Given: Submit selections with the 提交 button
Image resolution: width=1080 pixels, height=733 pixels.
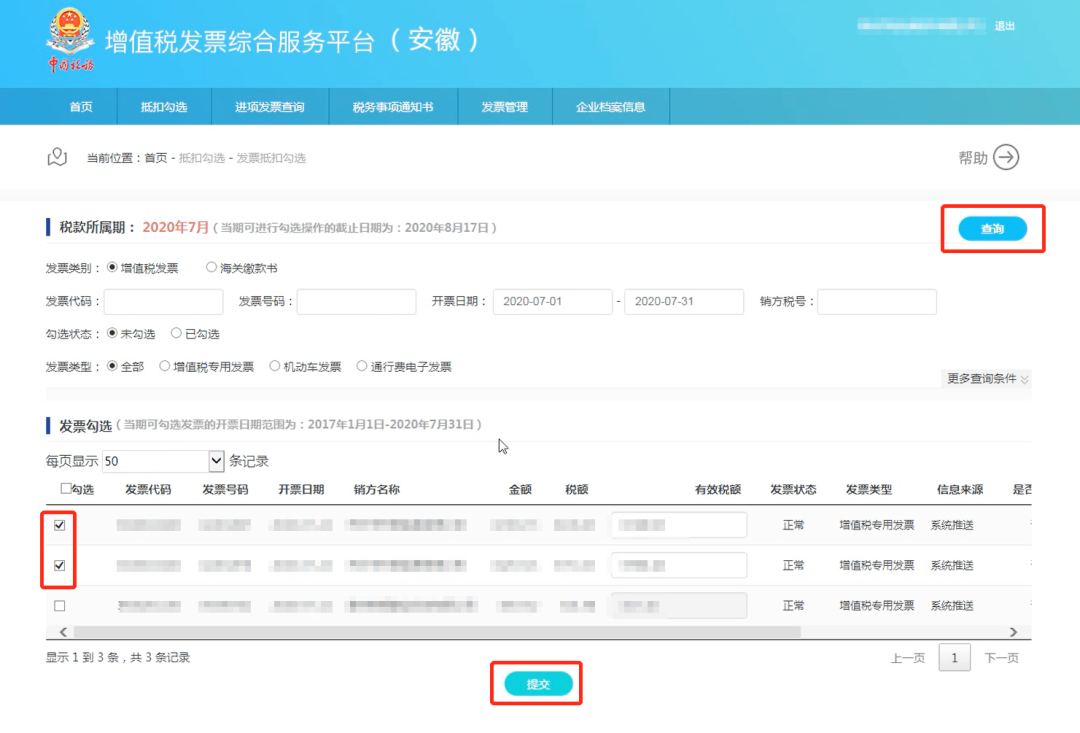Looking at the screenshot, I should 537,683.
